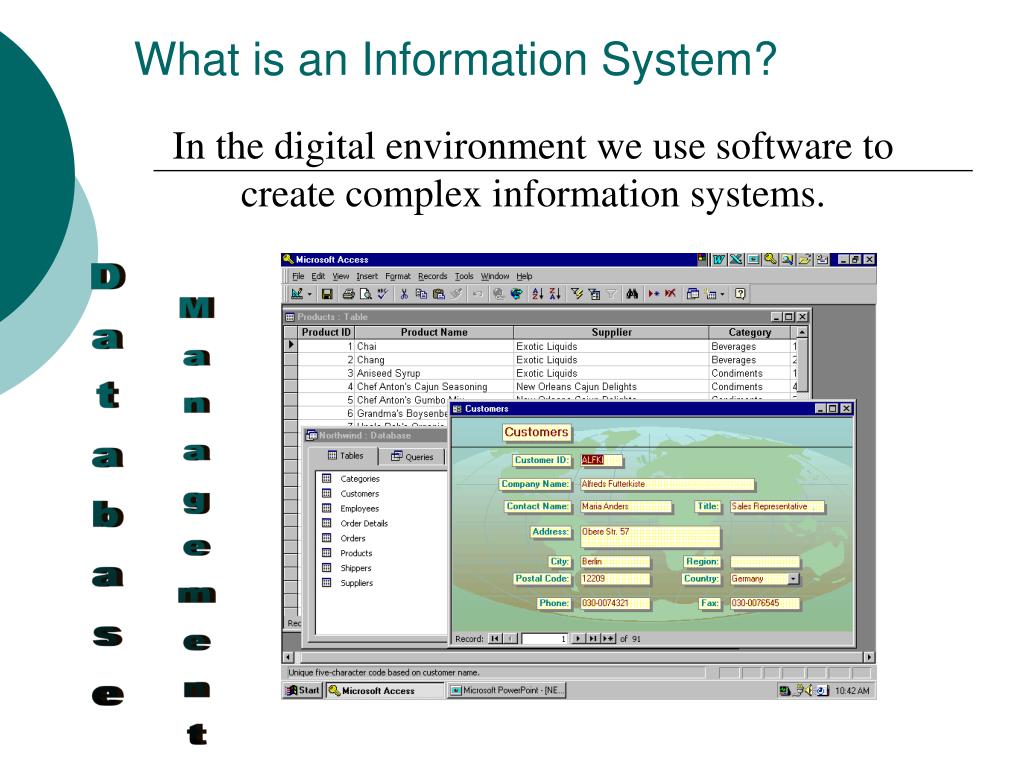Sort records ascending with A-Z icon
Viewport: 1024px width, 768px height.
click(537, 294)
